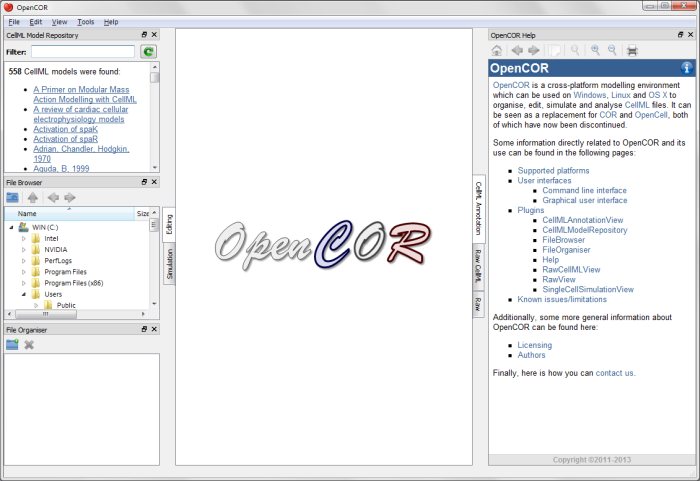This screenshot has height=481, width=700.
Task: Print the Help page
Action: 632,50
